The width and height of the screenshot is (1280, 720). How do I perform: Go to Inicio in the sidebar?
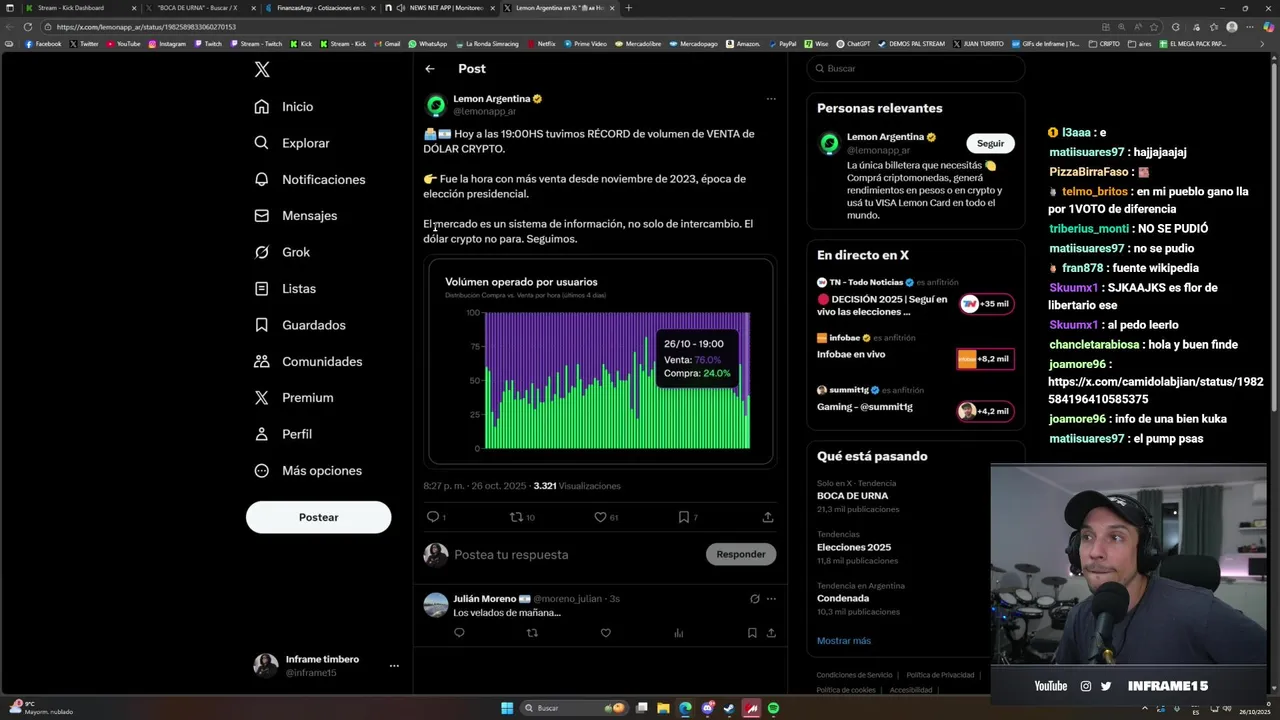click(284, 107)
